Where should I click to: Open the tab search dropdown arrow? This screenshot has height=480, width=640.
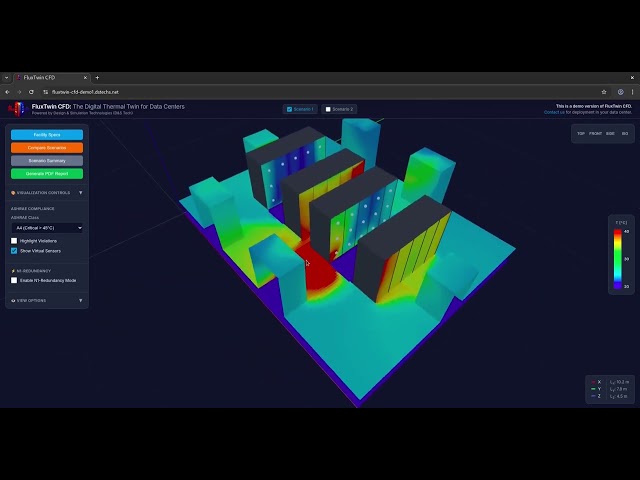pos(6,78)
